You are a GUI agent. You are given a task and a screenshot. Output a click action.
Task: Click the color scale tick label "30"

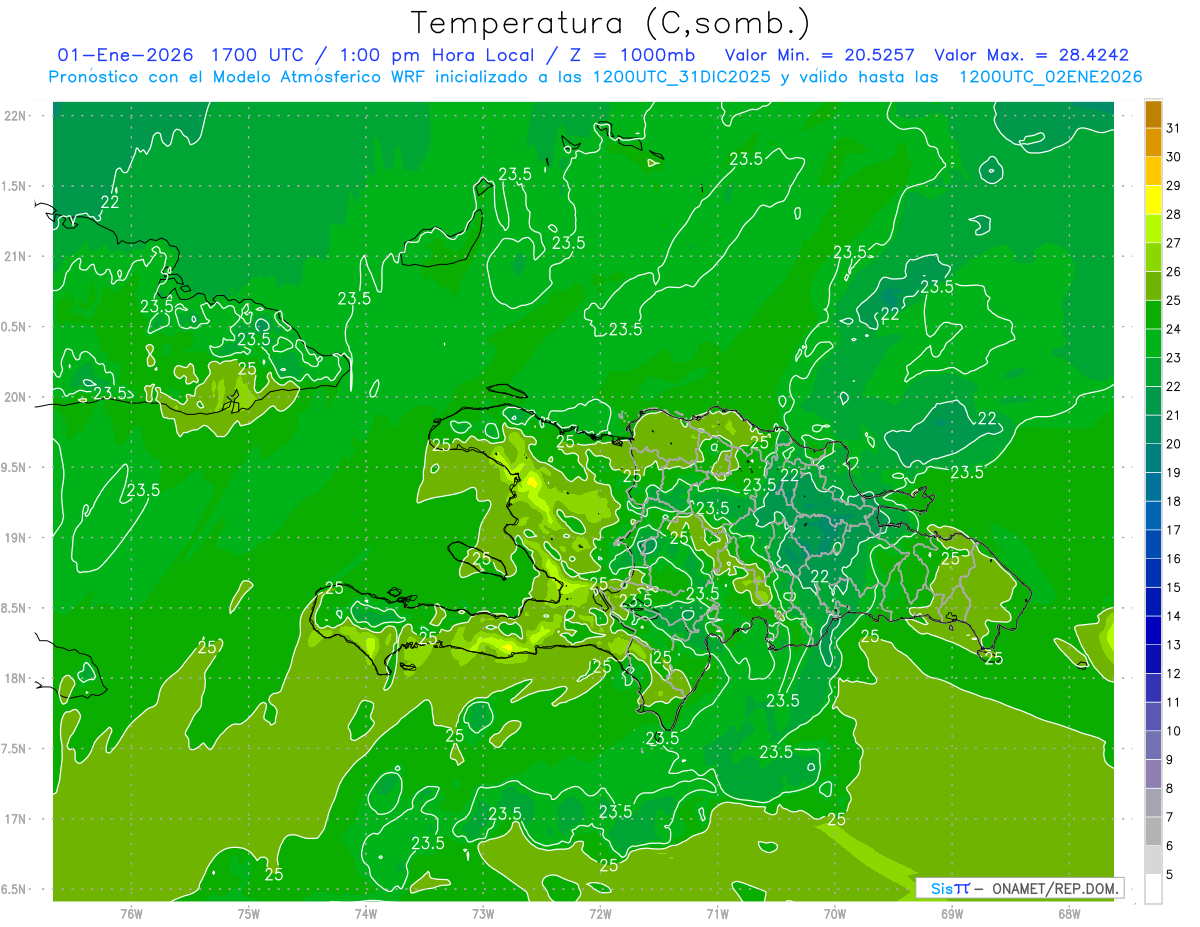click(1174, 157)
